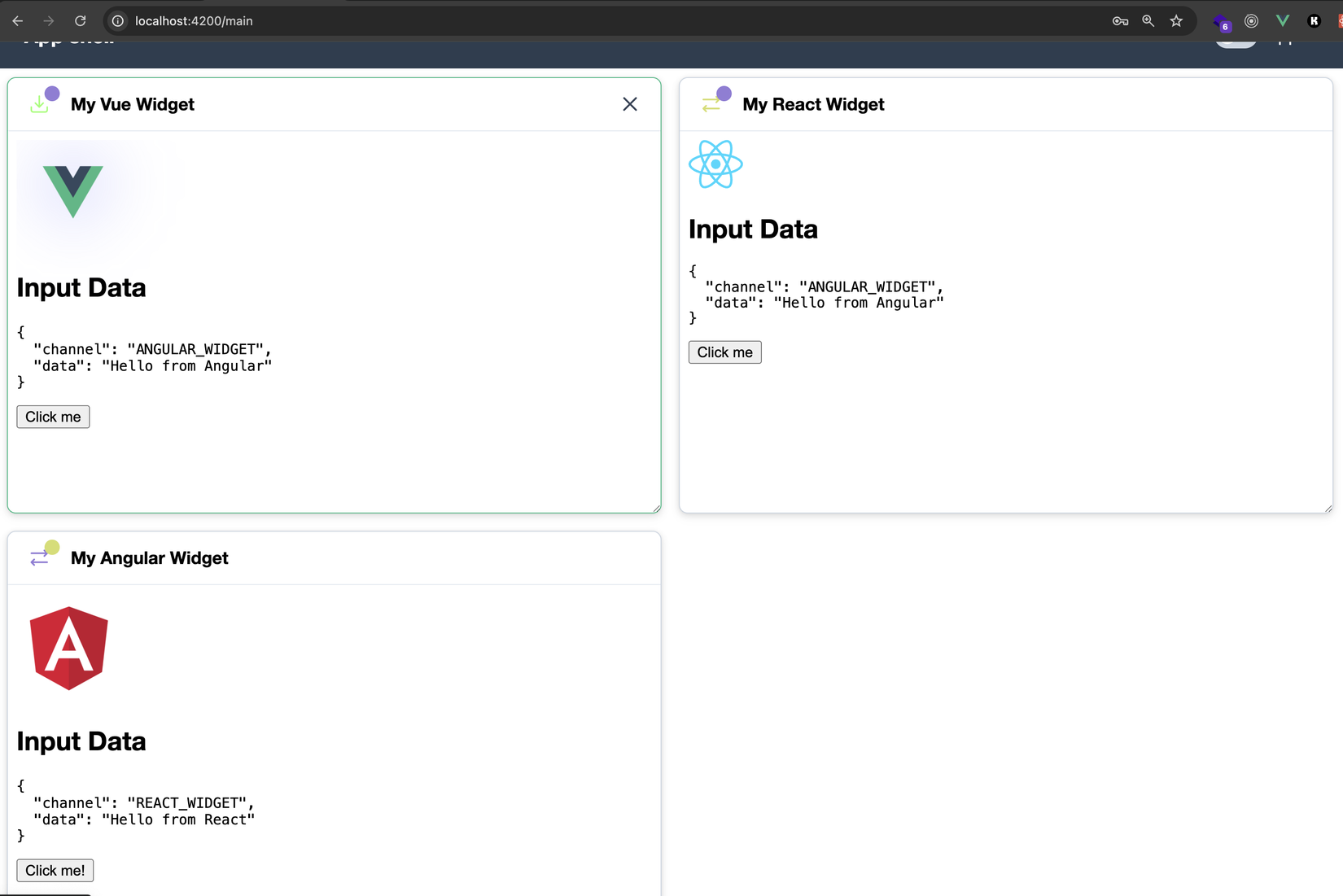Click the purple extension with badge 6
This screenshot has width=1343, height=896.
click(x=1221, y=22)
